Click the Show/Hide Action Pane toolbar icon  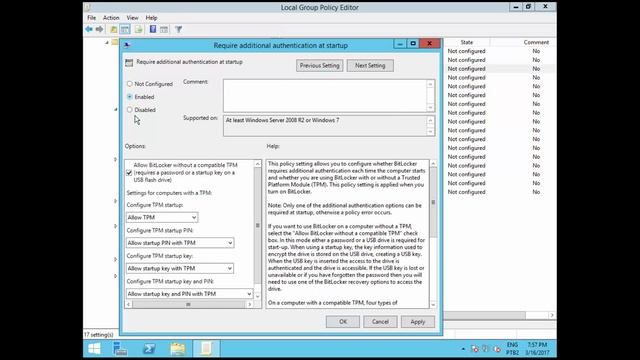point(164,29)
